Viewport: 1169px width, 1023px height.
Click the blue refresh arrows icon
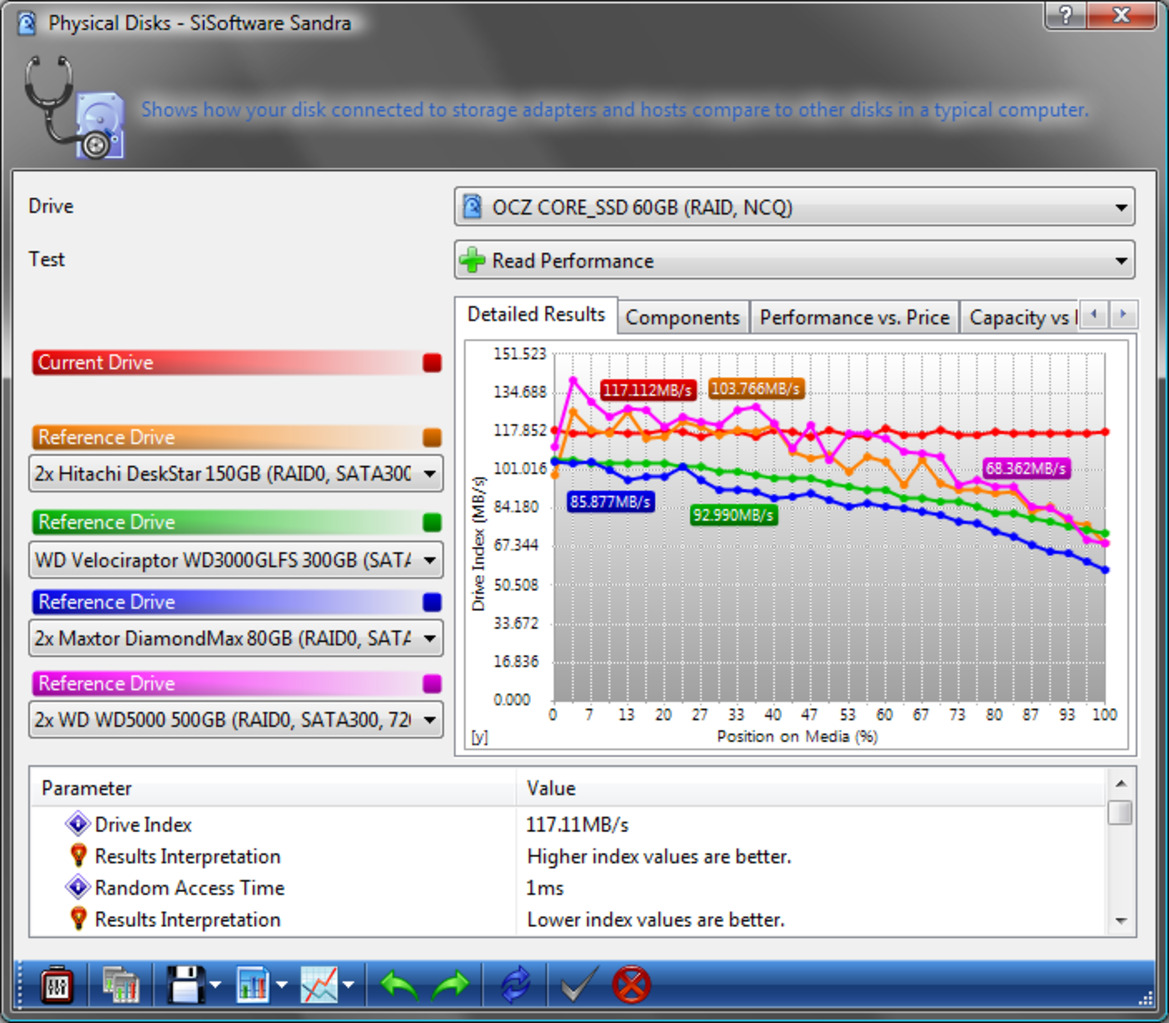(515, 986)
